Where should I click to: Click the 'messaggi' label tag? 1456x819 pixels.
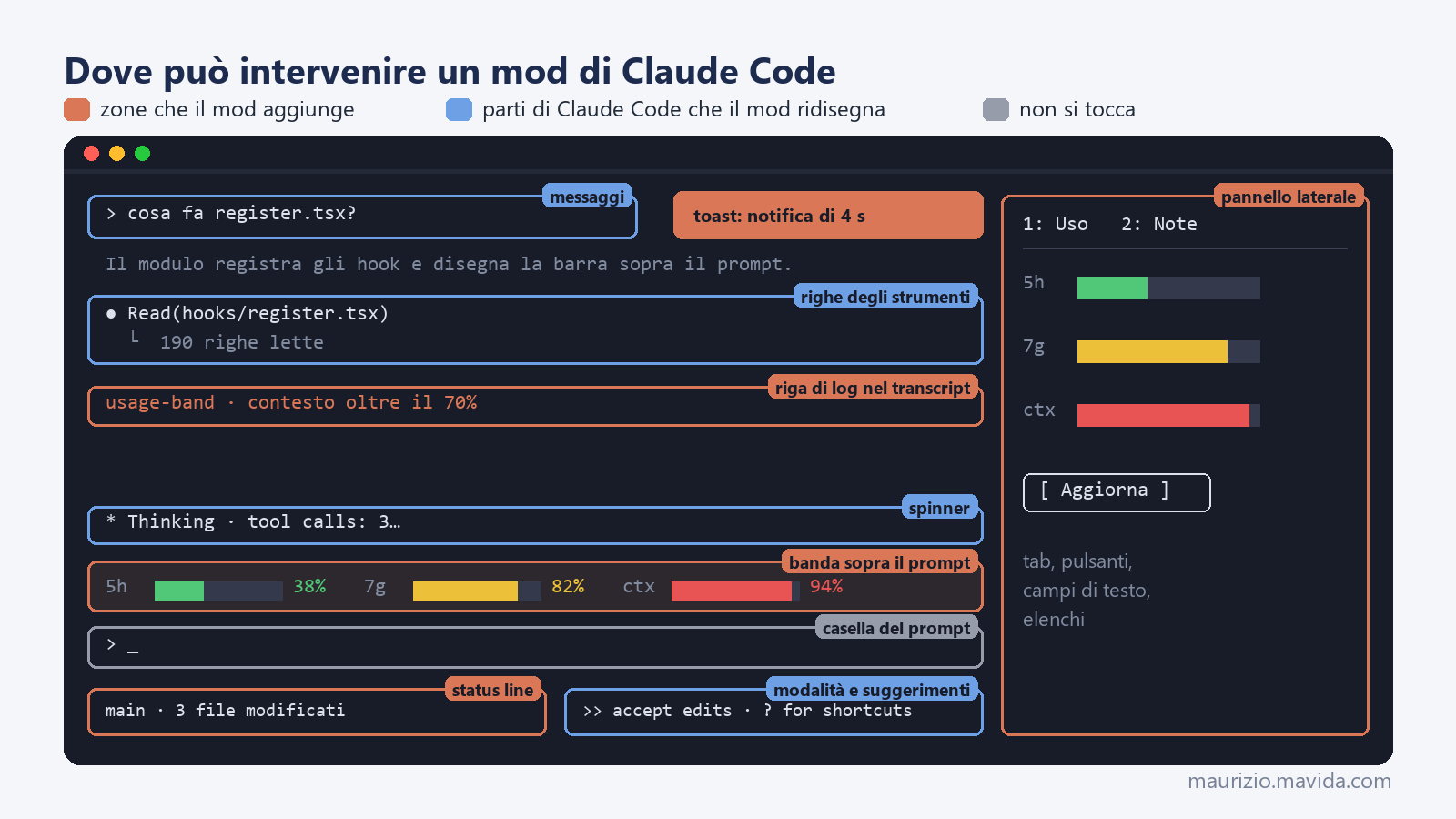pos(587,197)
